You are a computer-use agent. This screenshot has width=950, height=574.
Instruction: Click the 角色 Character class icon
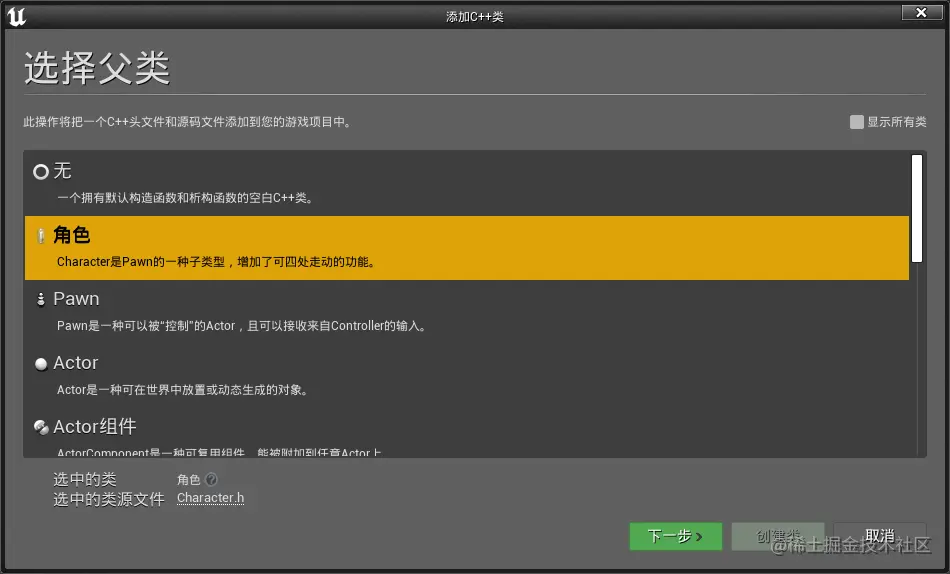41,236
